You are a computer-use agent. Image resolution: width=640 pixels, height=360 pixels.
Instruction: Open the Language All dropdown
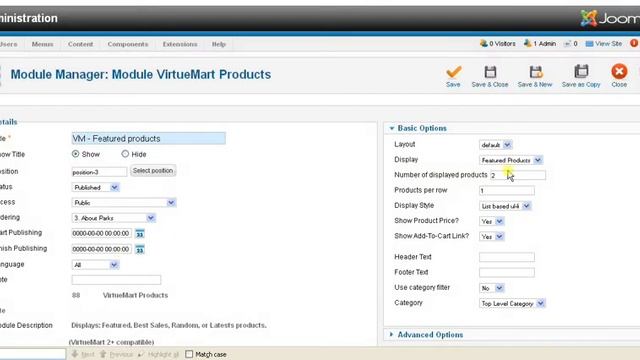(96, 265)
